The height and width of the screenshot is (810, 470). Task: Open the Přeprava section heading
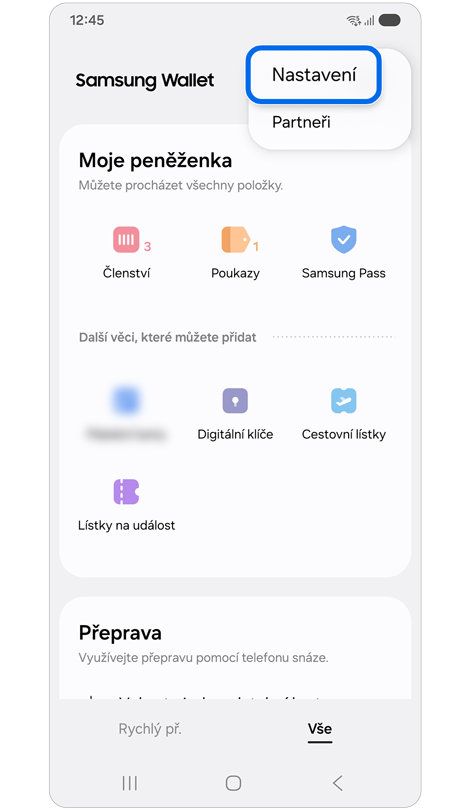(x=120, y=633)
